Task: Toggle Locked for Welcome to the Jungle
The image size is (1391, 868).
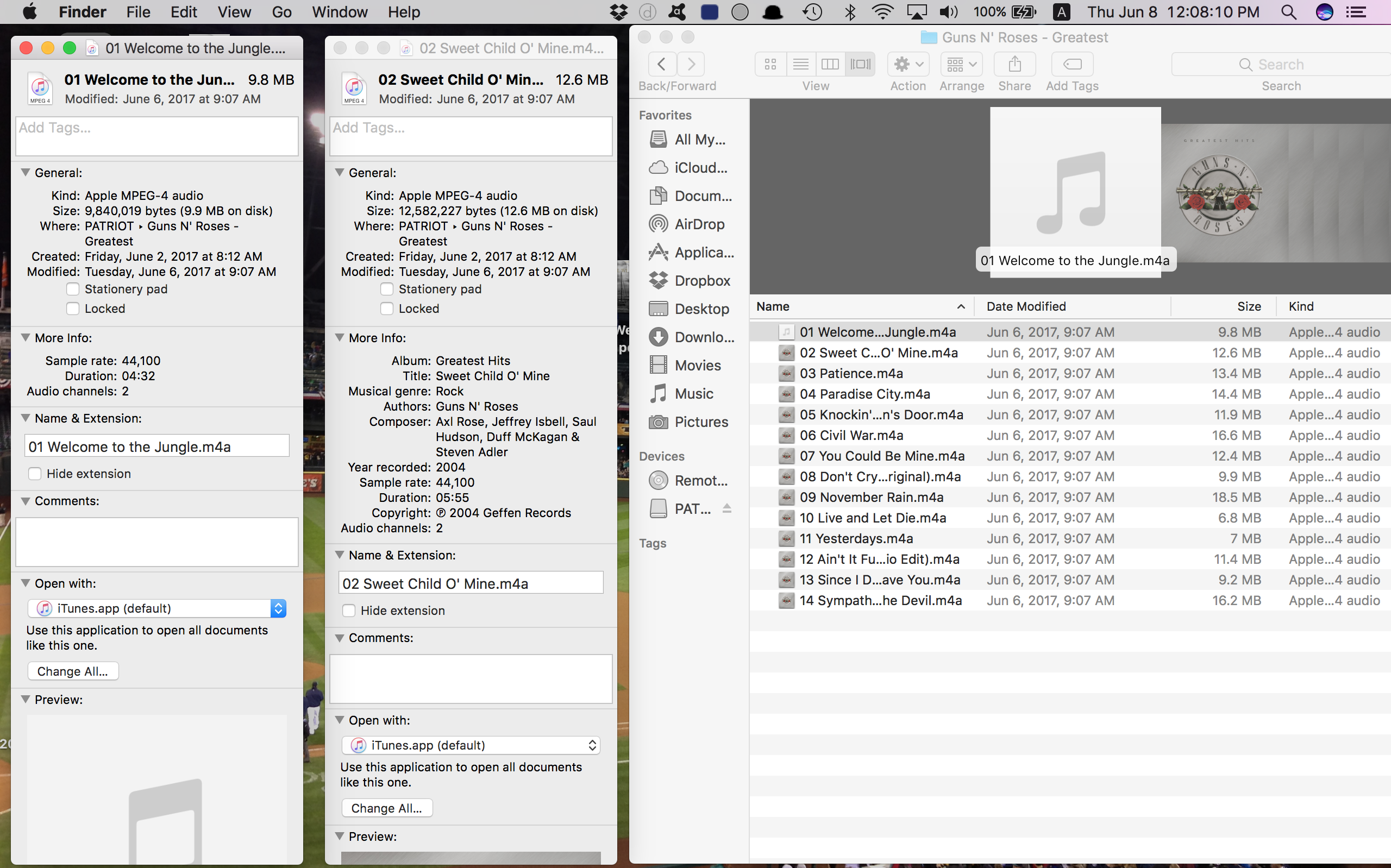Action: [x=73, y=309]
